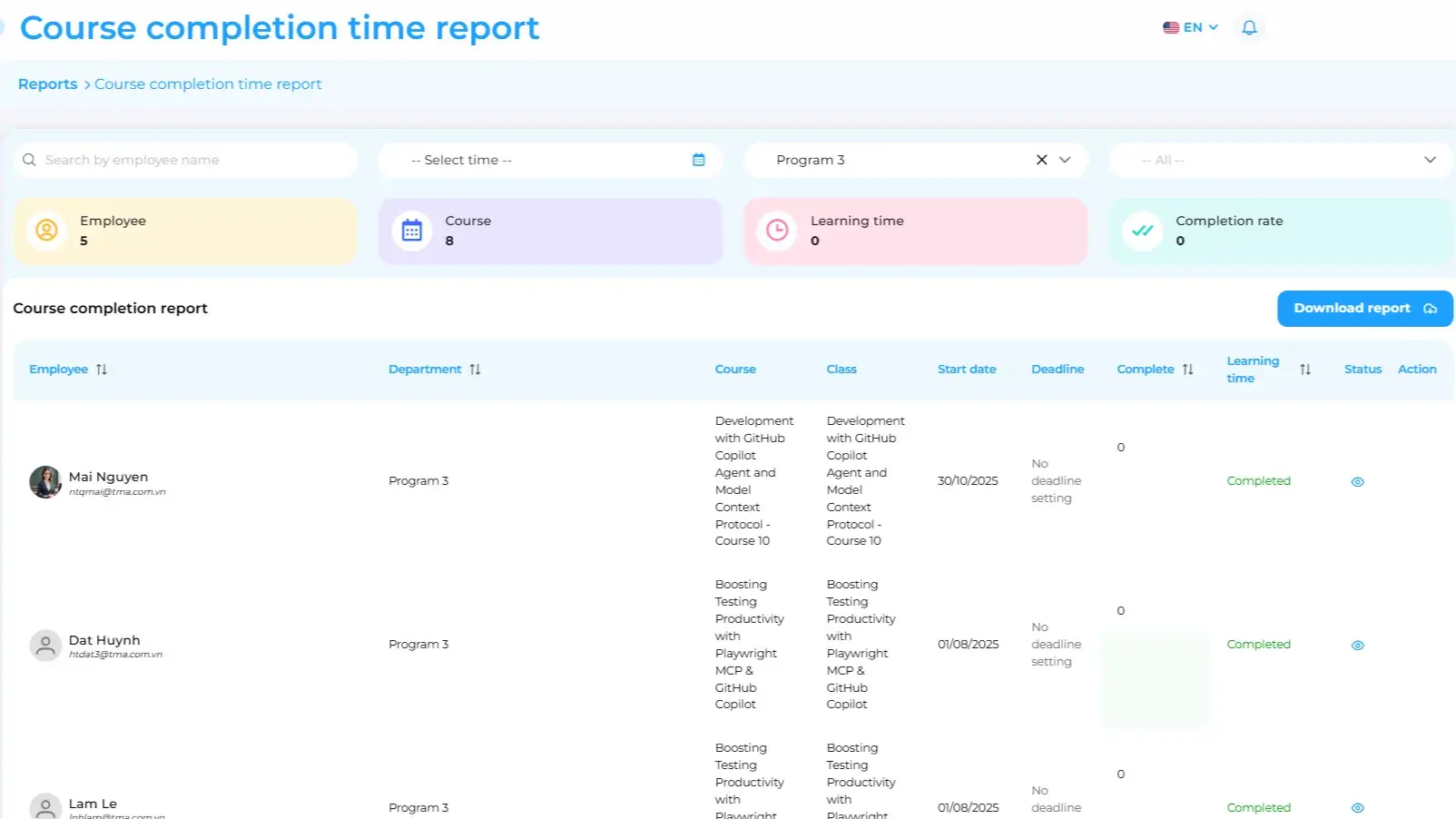Image resolution: width=1456 pixels, height=819 pixels.
Task: Click Course completion time report breadcrumb
Action: (208, 84)
